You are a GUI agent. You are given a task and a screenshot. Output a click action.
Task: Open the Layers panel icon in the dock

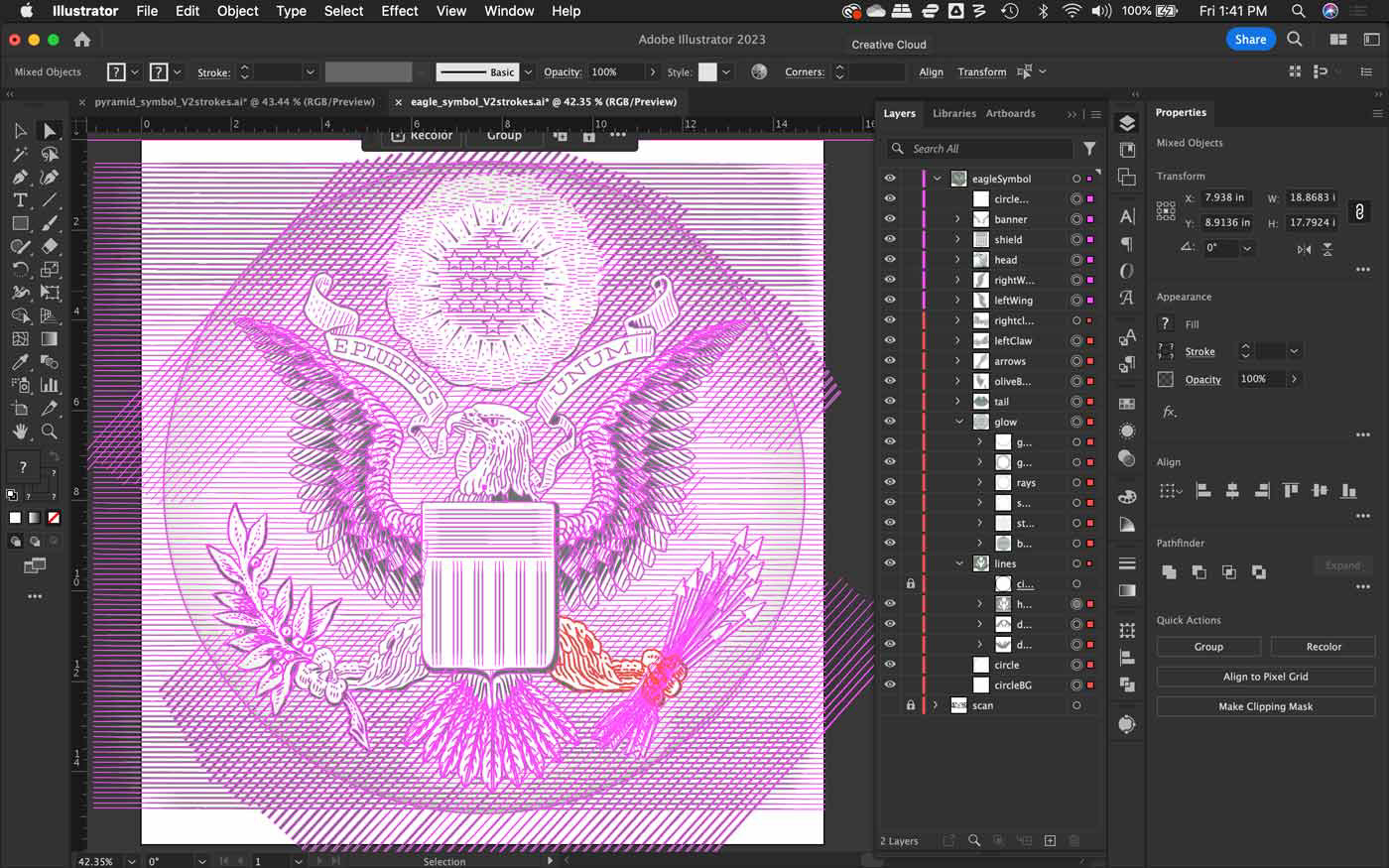(1127, 123)
